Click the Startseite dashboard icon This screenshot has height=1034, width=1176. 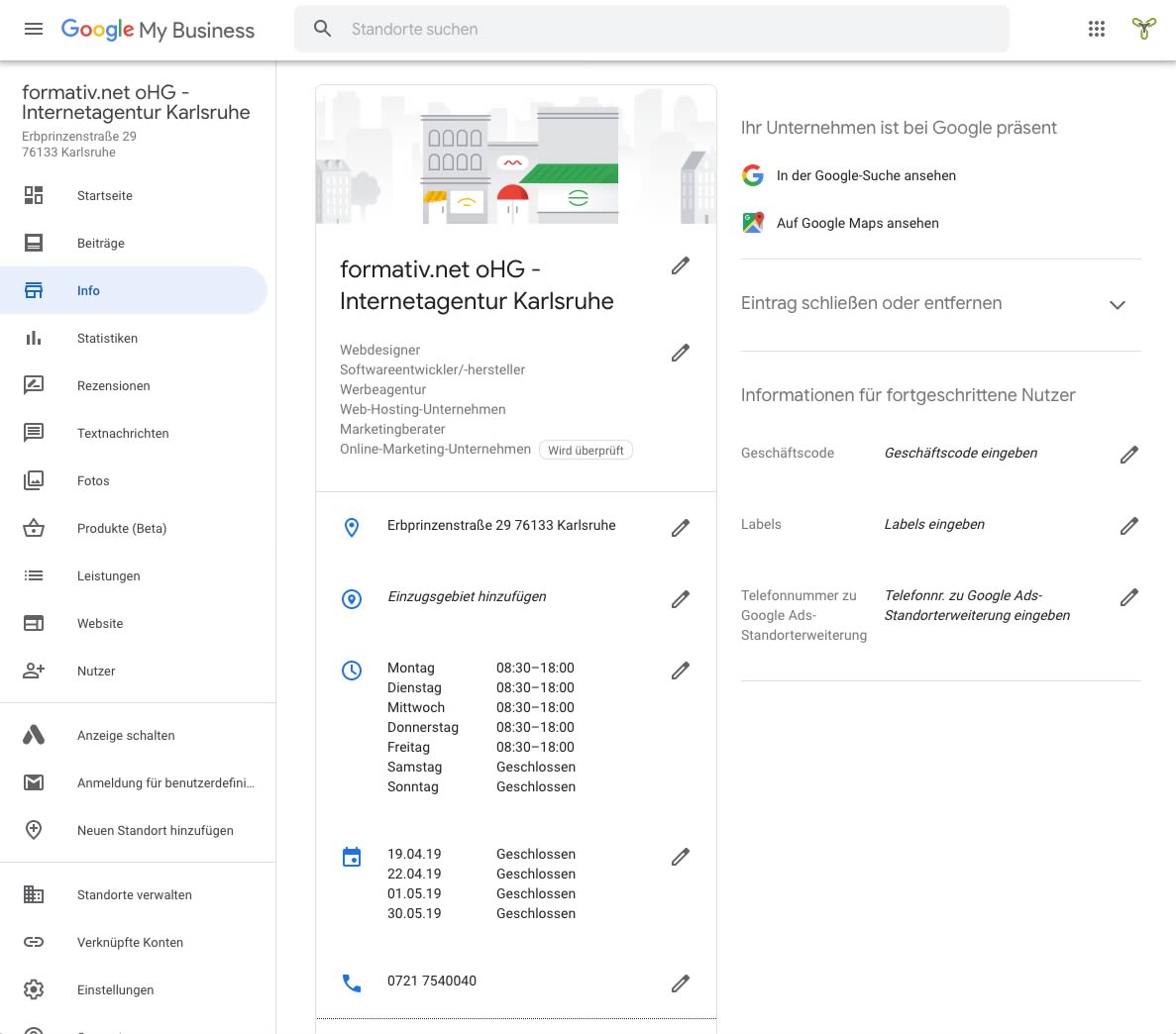(34, 196)
